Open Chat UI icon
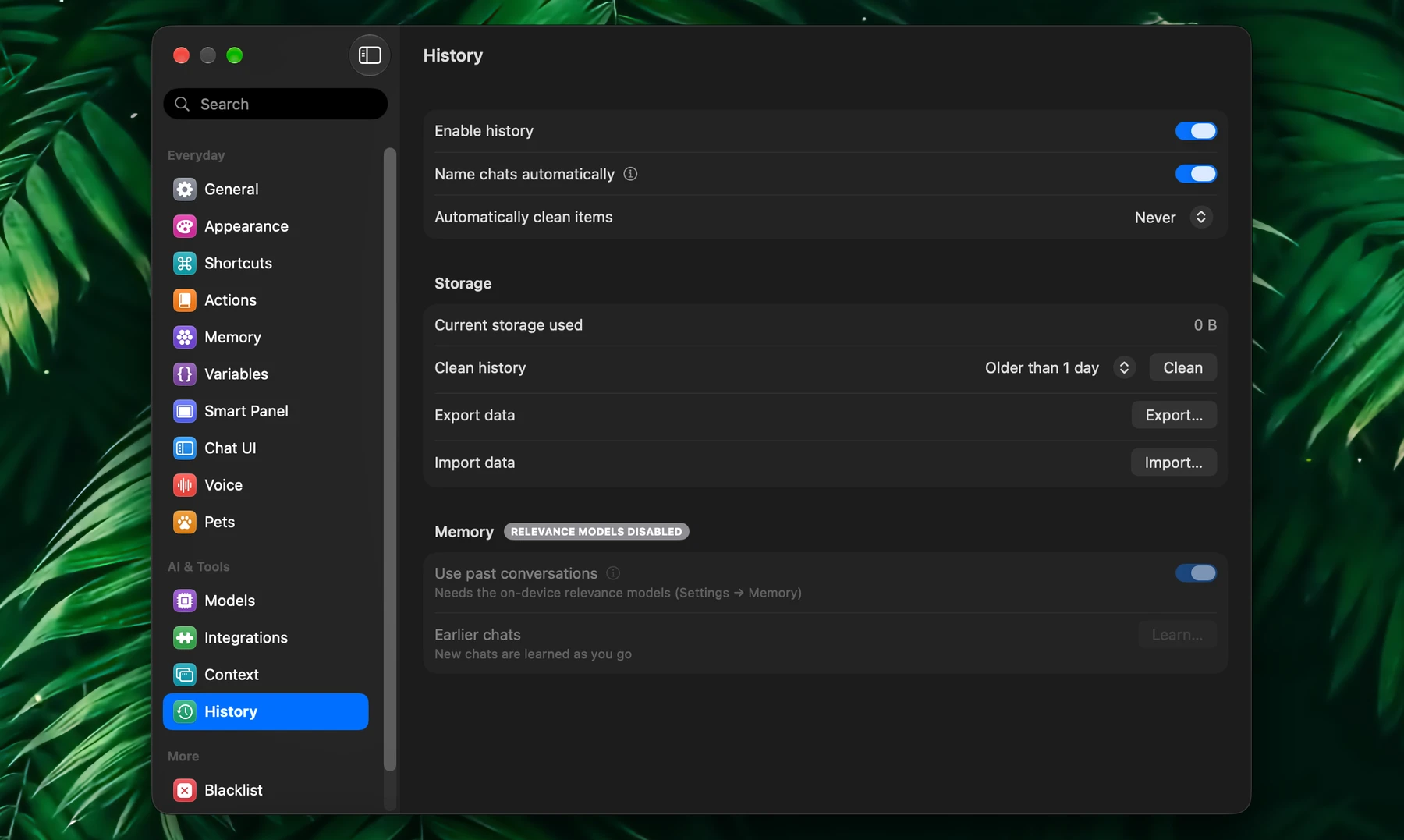 (x=185, y=448)
